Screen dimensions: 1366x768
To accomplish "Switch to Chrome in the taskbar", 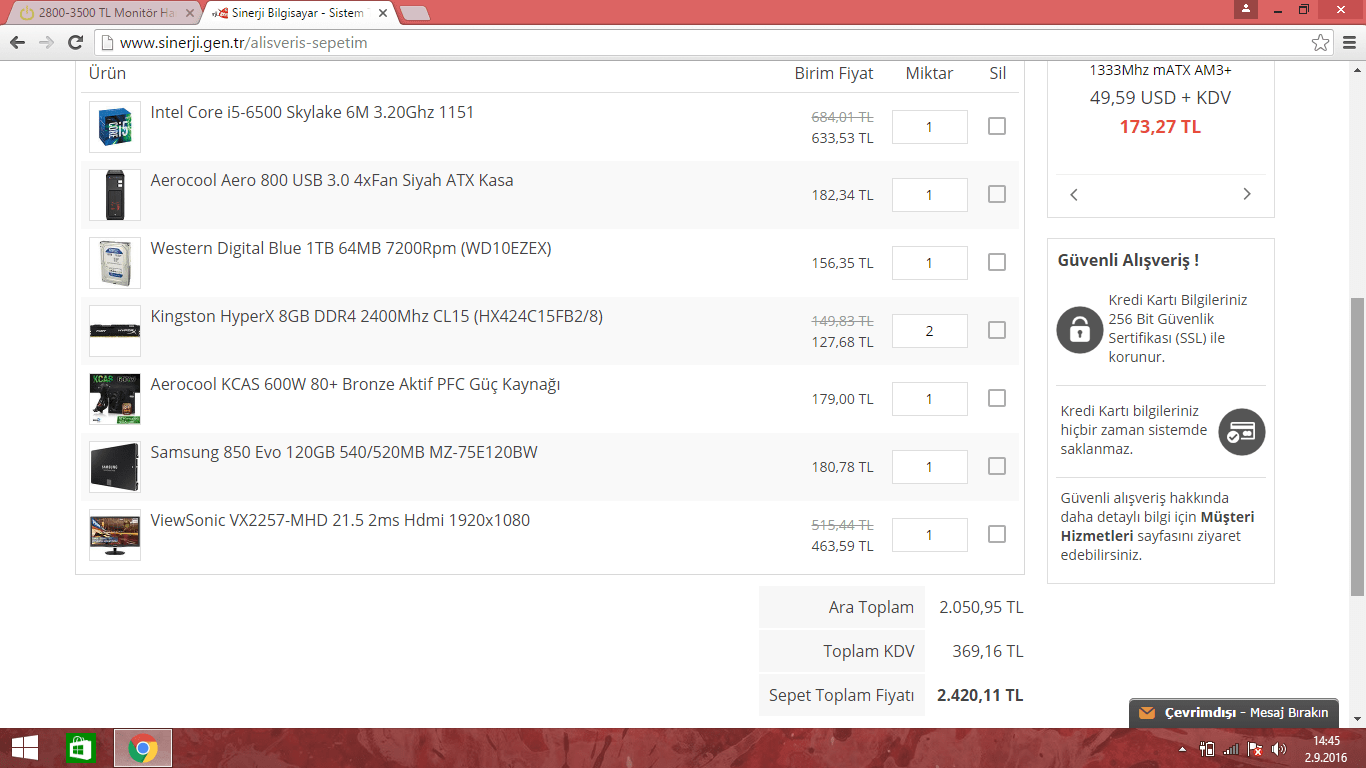I will click(143, 748).
